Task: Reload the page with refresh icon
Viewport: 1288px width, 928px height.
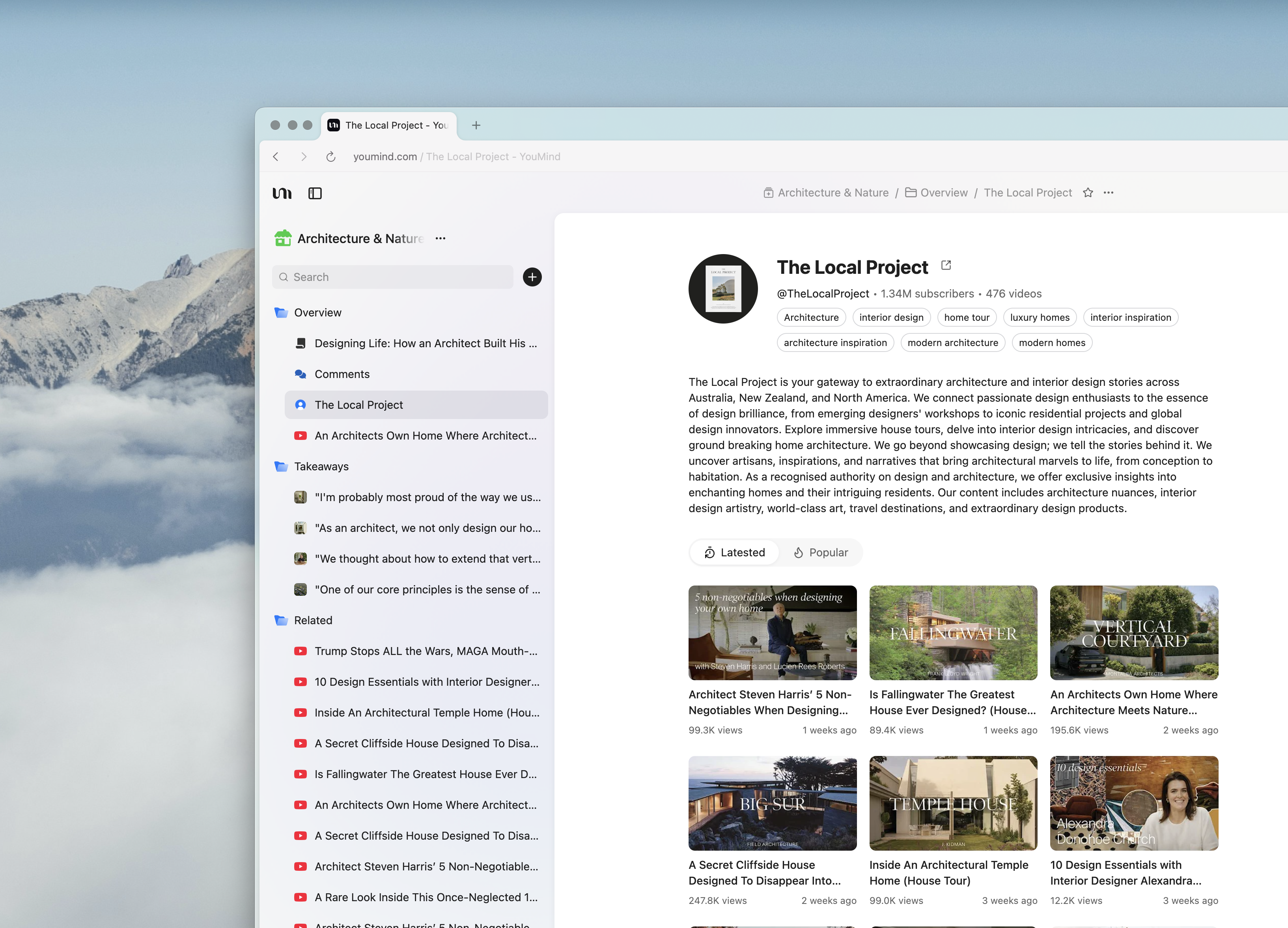Action: pos(330,156)
